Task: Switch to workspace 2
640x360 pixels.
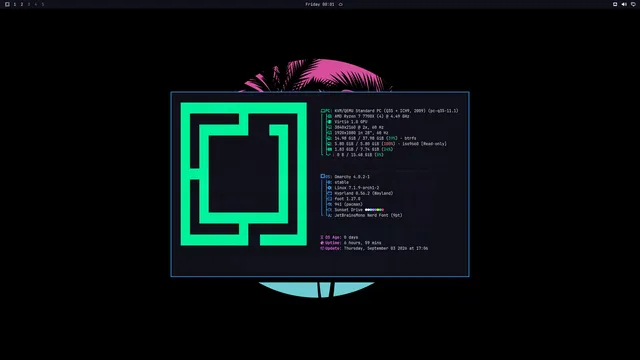Action: coord(22,4)
